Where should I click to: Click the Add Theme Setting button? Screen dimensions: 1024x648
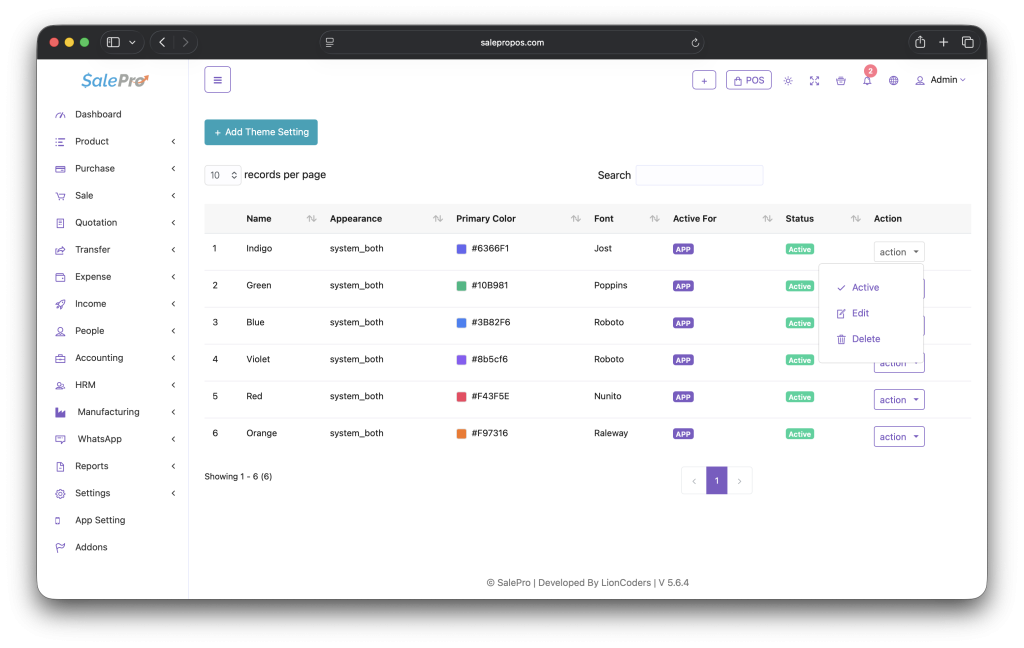tap(261, 132)
